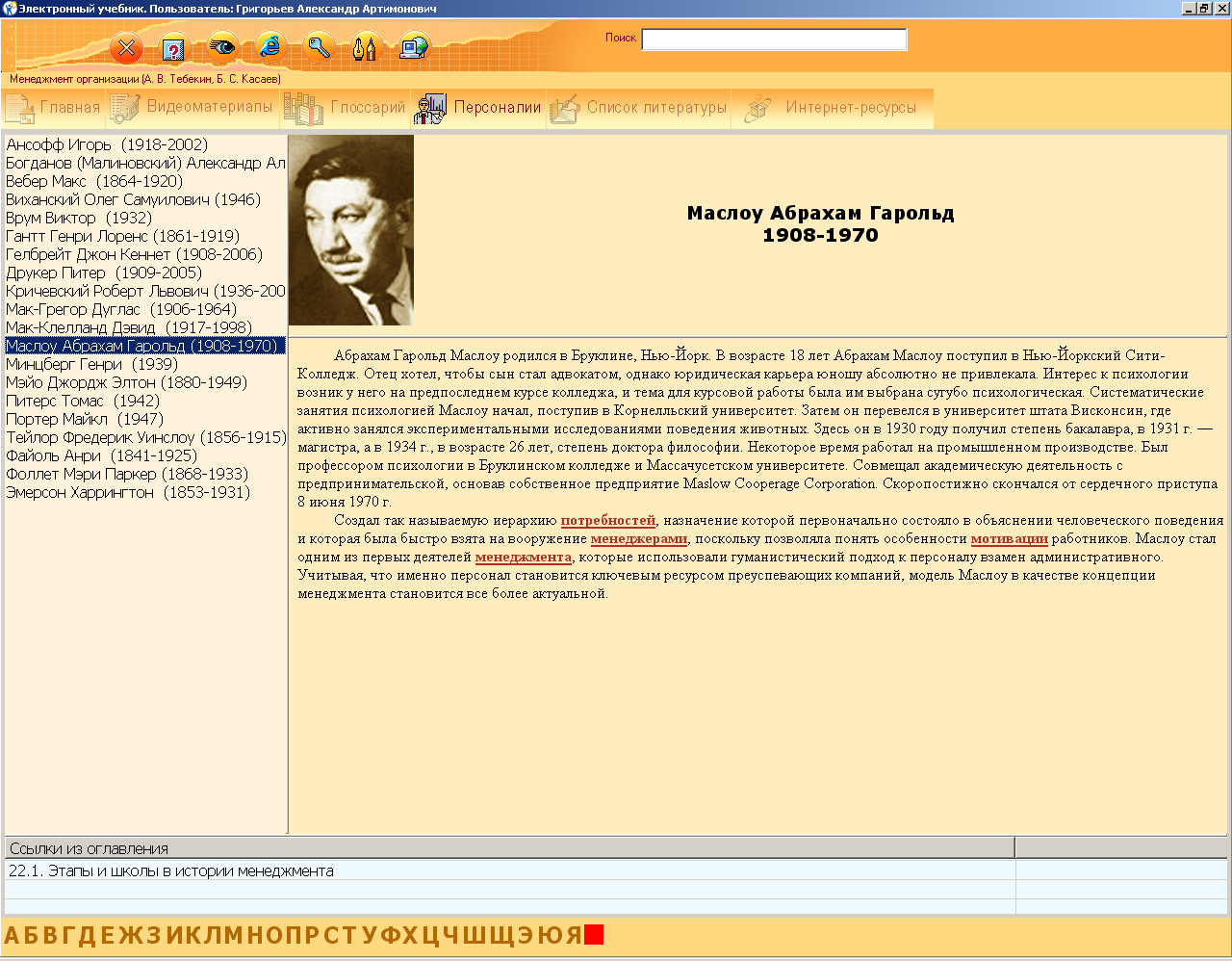Open the Интернет-ресурсы tab

pyautogui.click(x=832, y=108)
